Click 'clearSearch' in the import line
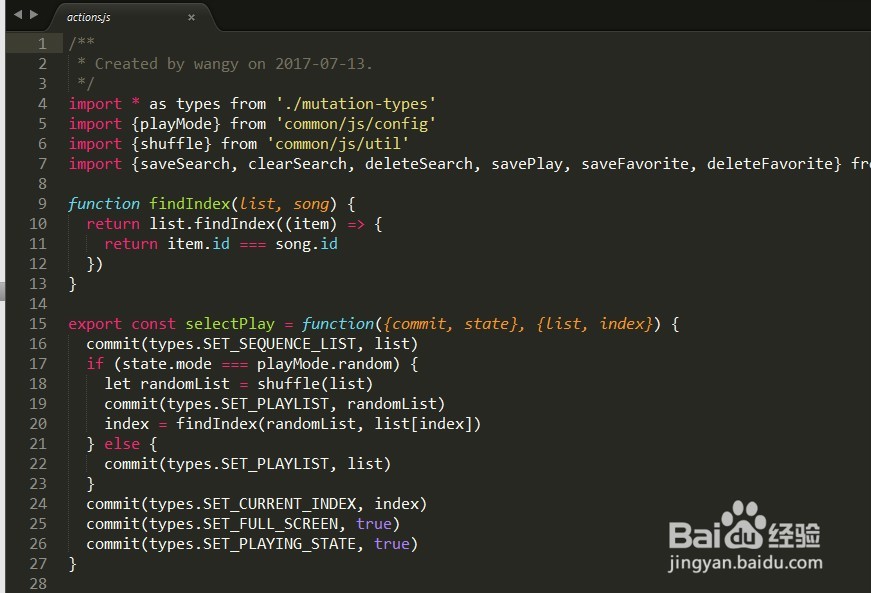The width and height of the screenshot is (871, 593). 297,164
